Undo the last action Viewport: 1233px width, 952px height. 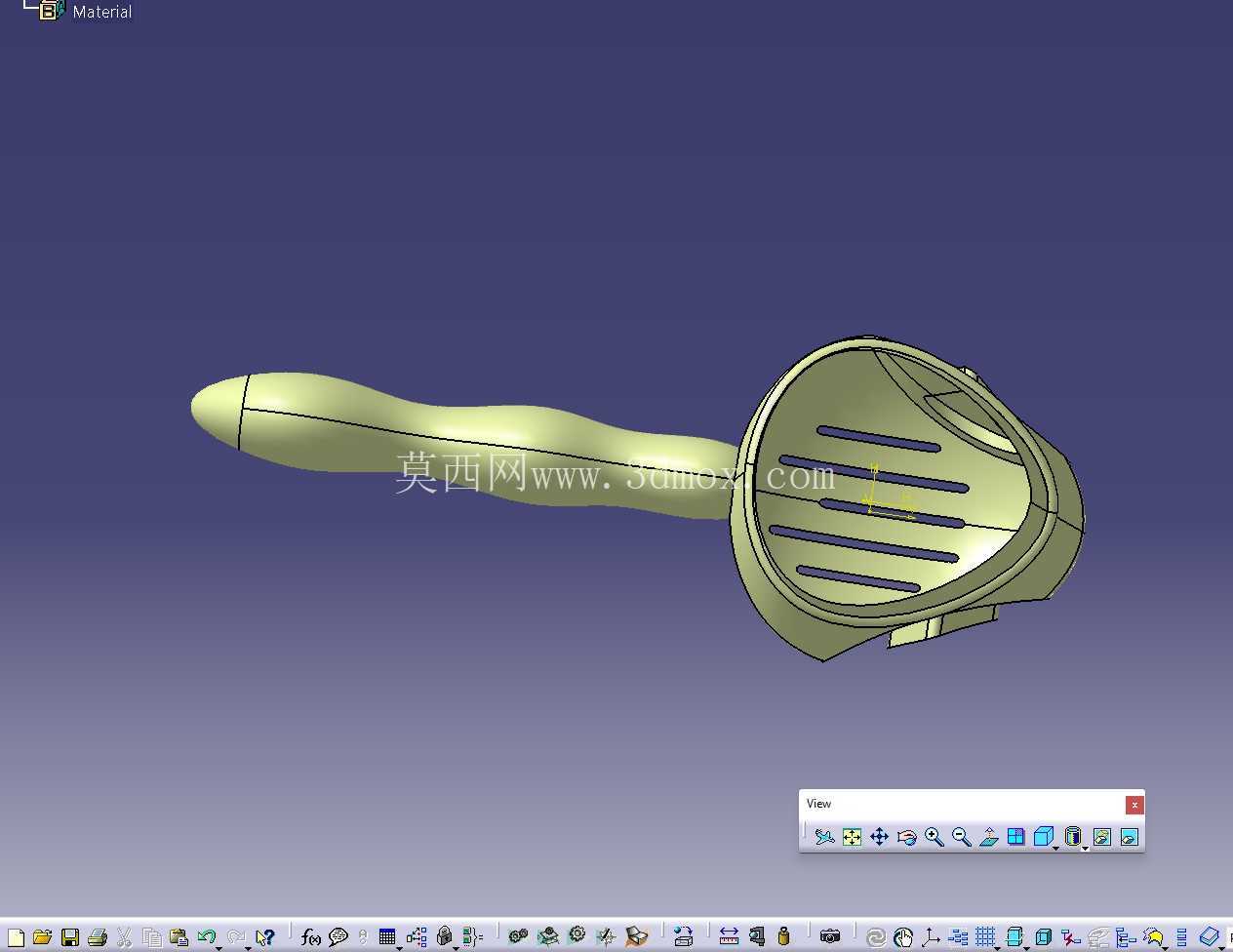pos(206,937)
